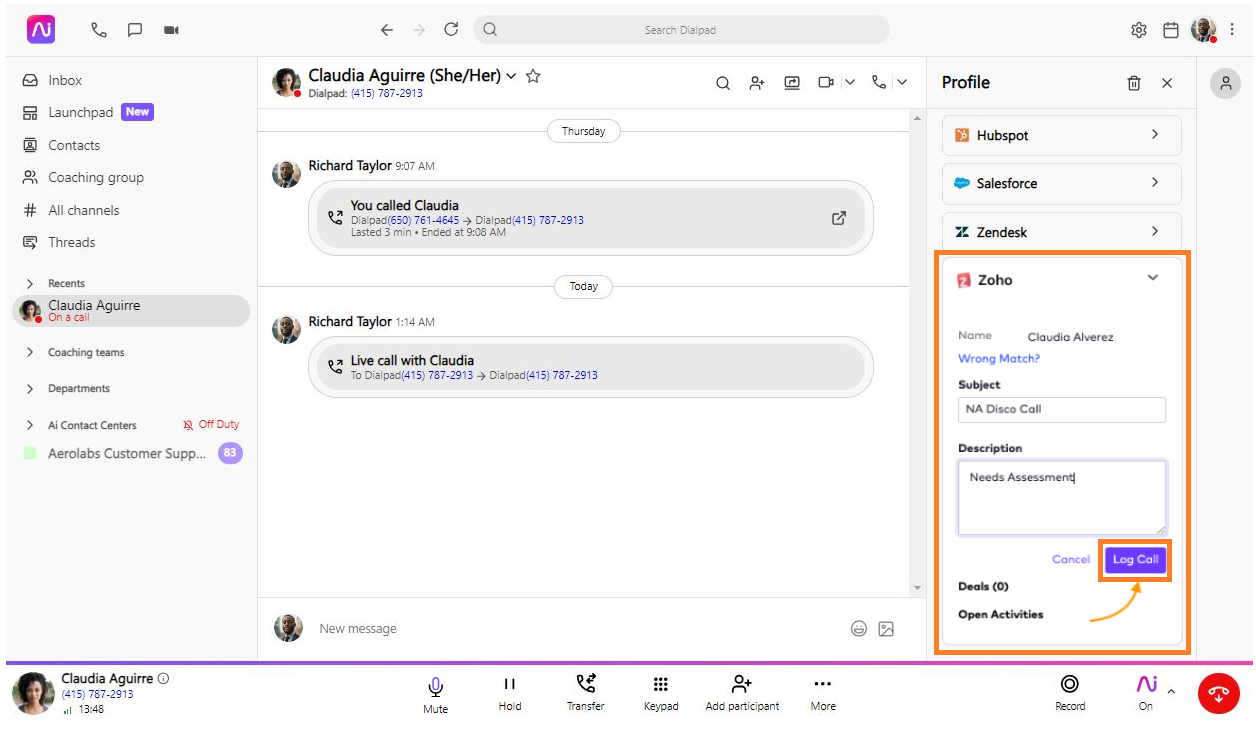Expand the Coaching teams section
1256x732 pixels.
(30, 352)
